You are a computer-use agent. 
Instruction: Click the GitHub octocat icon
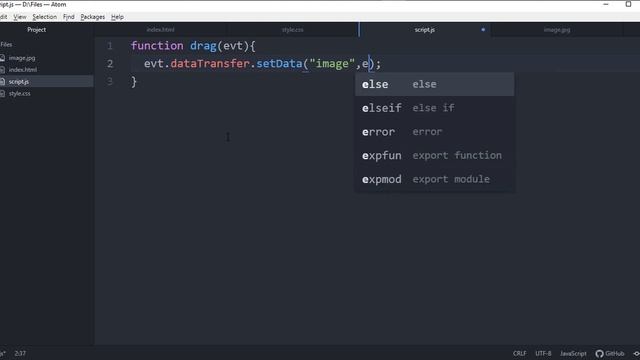[599, 353]
